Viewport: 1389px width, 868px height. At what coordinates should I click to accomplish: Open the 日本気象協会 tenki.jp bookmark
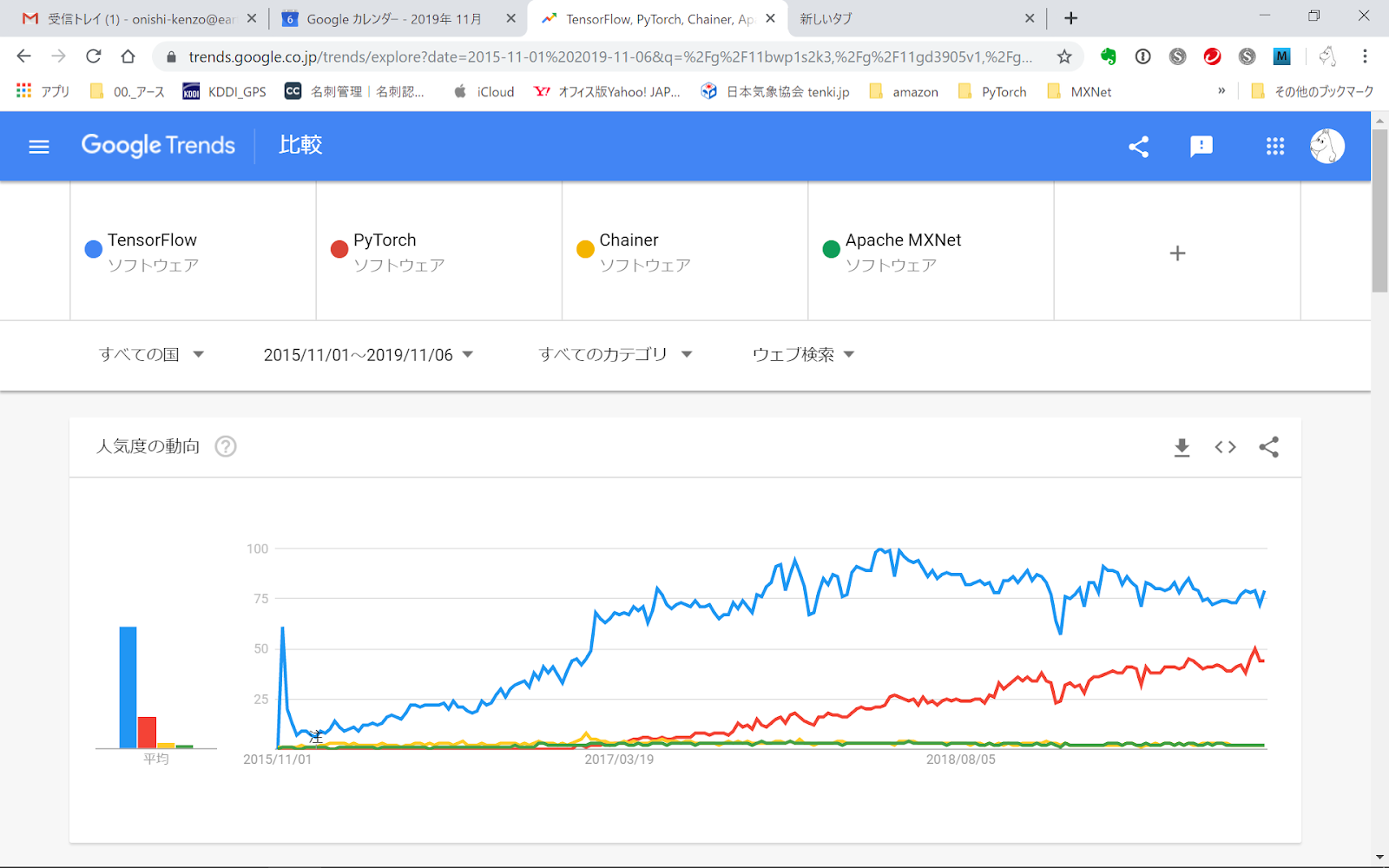pos(775,91)
